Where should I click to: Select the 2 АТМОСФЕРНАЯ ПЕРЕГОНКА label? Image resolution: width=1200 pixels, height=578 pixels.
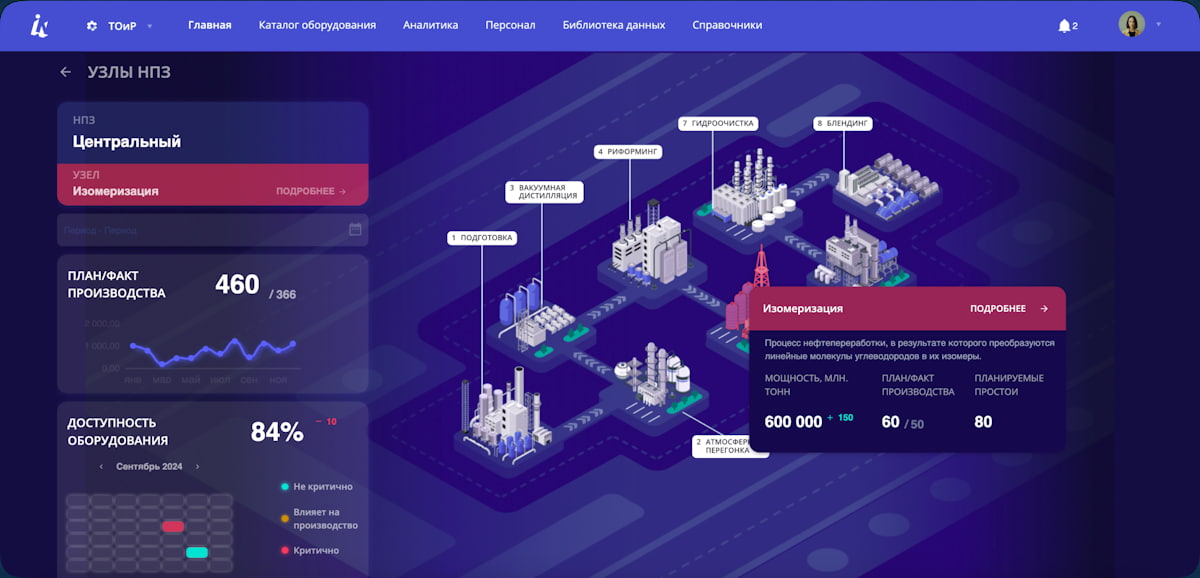728,446
